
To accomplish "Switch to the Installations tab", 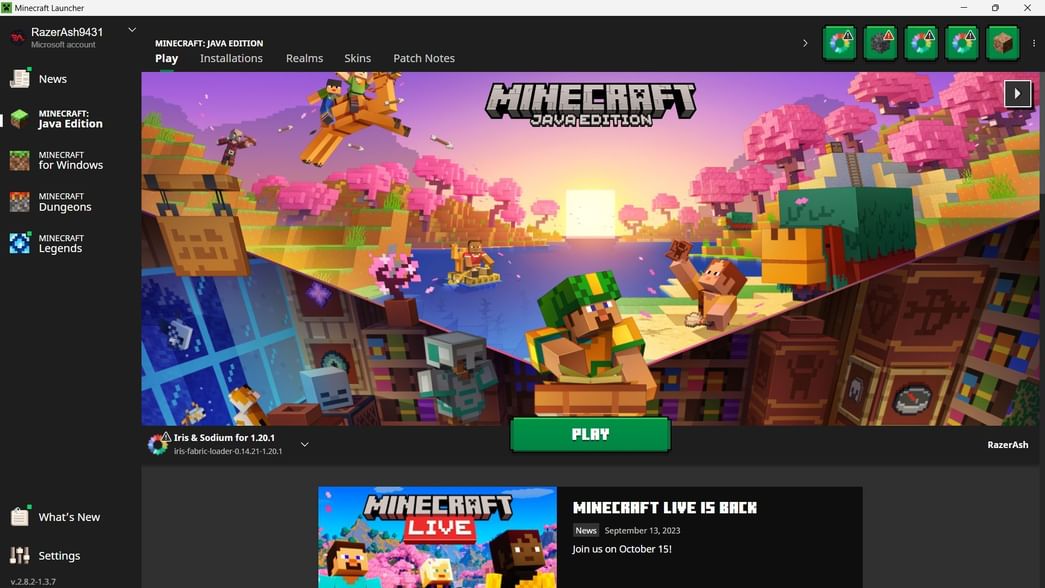I will [231, 58].
